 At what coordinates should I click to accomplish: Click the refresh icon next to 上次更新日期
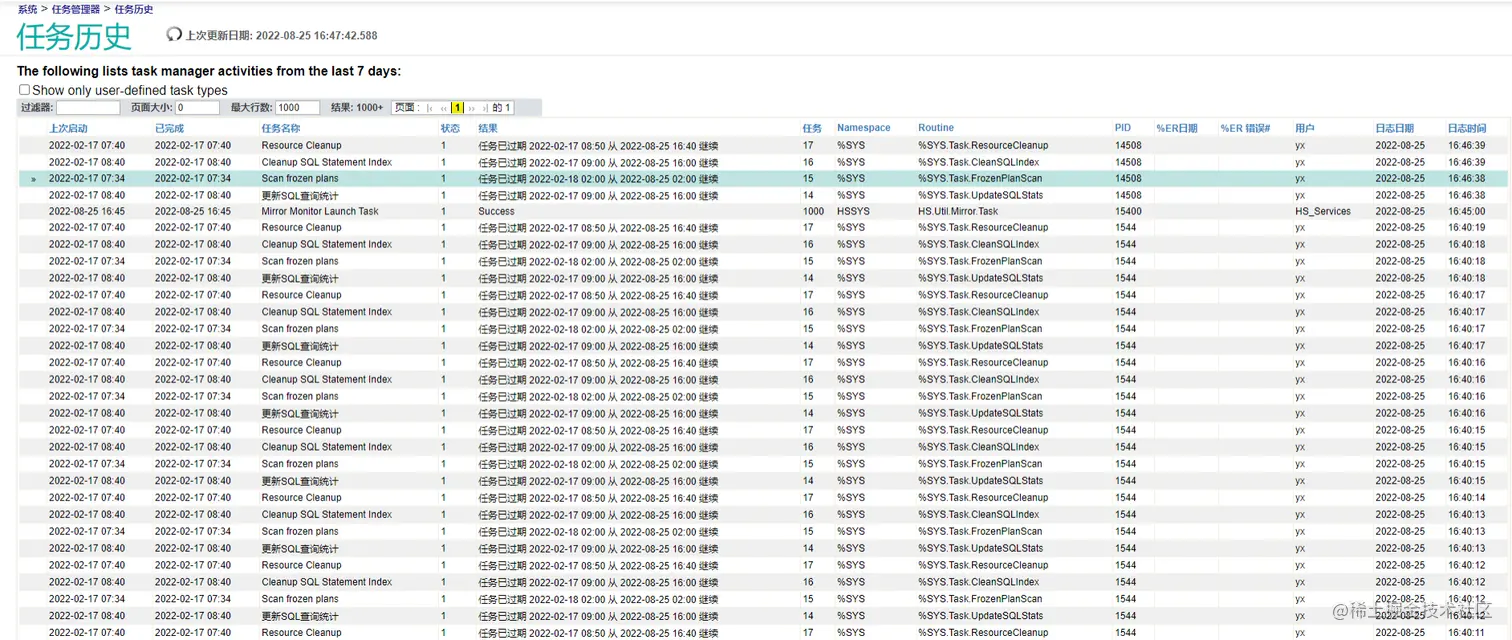coord(174,35)
